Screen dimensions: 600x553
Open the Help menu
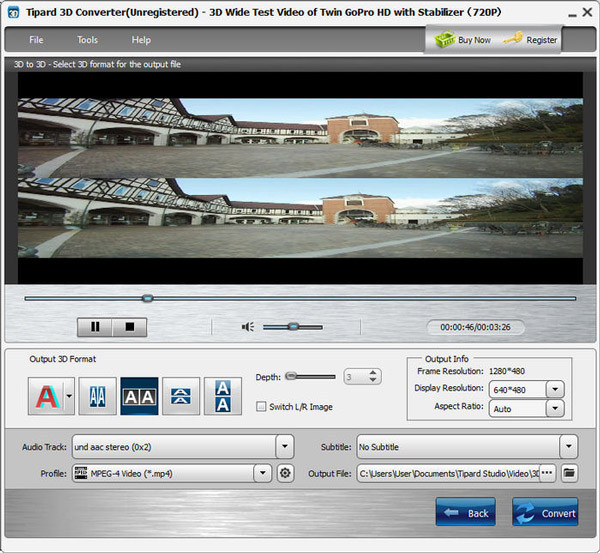pyautogui.click(x=141, y=40)
